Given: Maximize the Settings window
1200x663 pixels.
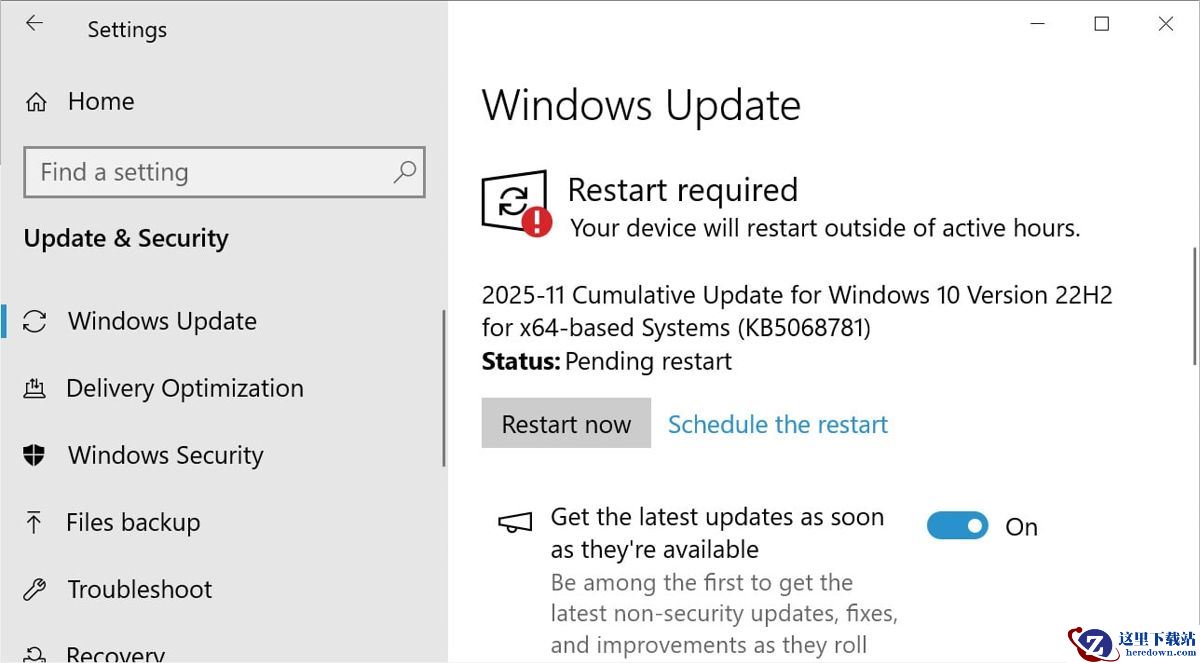Looking at the screenshot, I should (x=1101, y=24).
